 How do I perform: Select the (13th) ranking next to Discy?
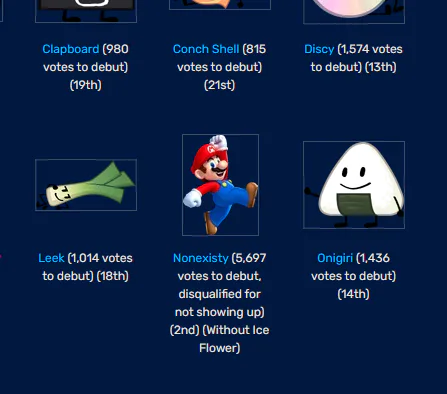381,67
